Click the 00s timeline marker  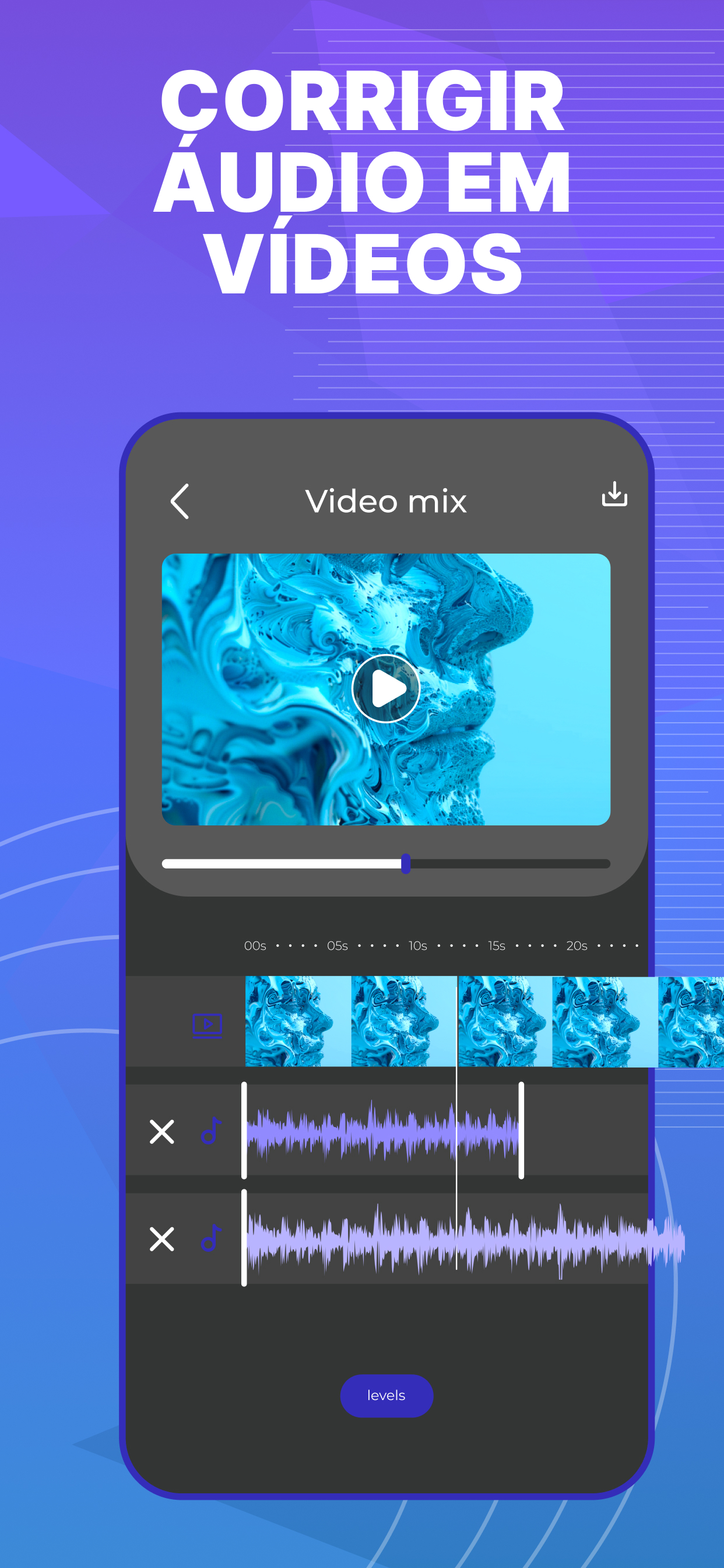255,946
